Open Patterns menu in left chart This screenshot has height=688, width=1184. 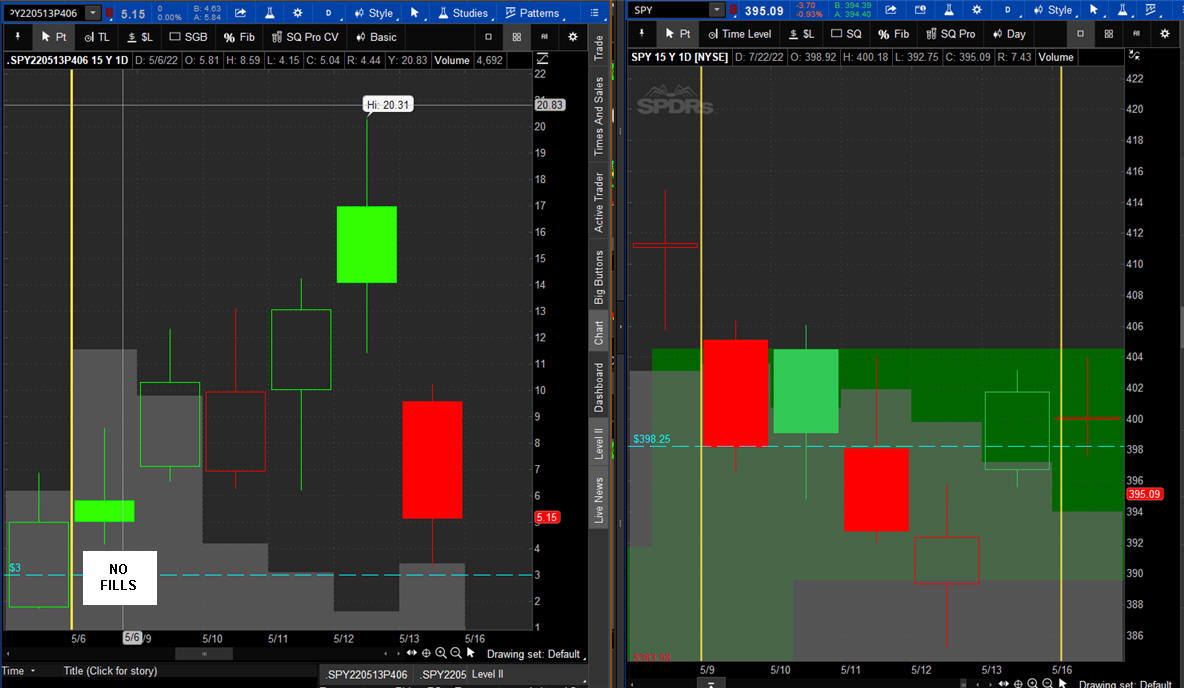pyautogui.click(x=532, y=13)
